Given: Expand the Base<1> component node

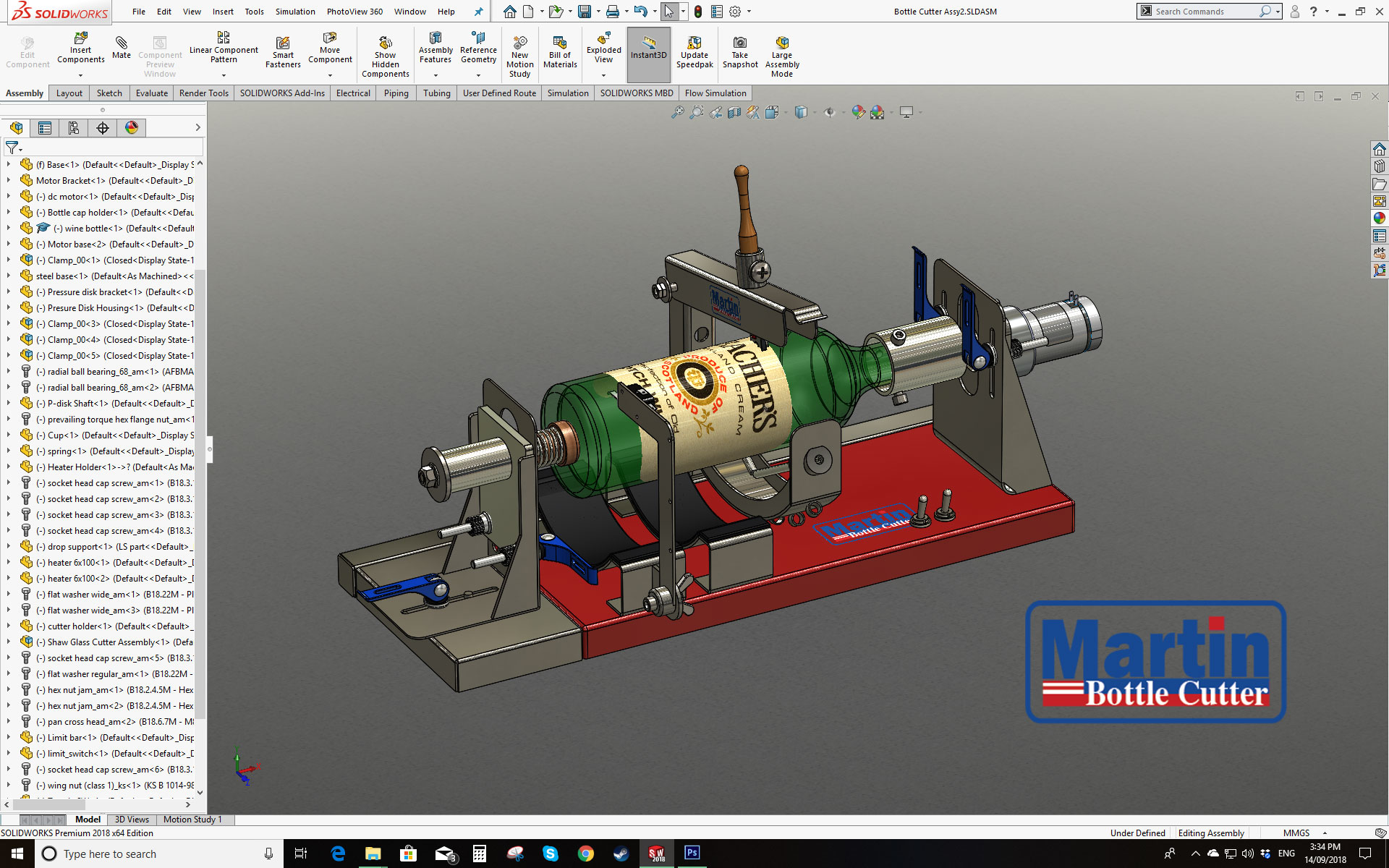Looking at the screenshot, I should pyautogui.click(x=9, y=165).
